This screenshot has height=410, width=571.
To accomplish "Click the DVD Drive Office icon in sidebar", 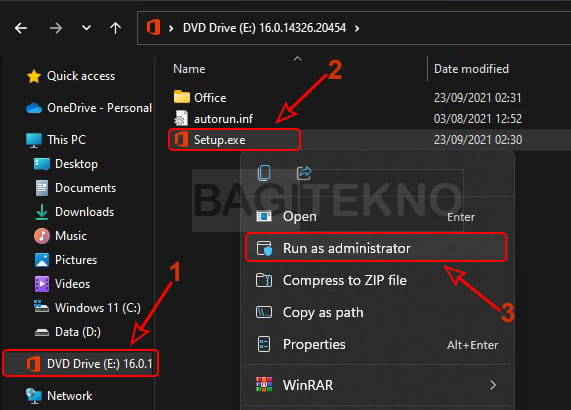I will click(34, 364).
